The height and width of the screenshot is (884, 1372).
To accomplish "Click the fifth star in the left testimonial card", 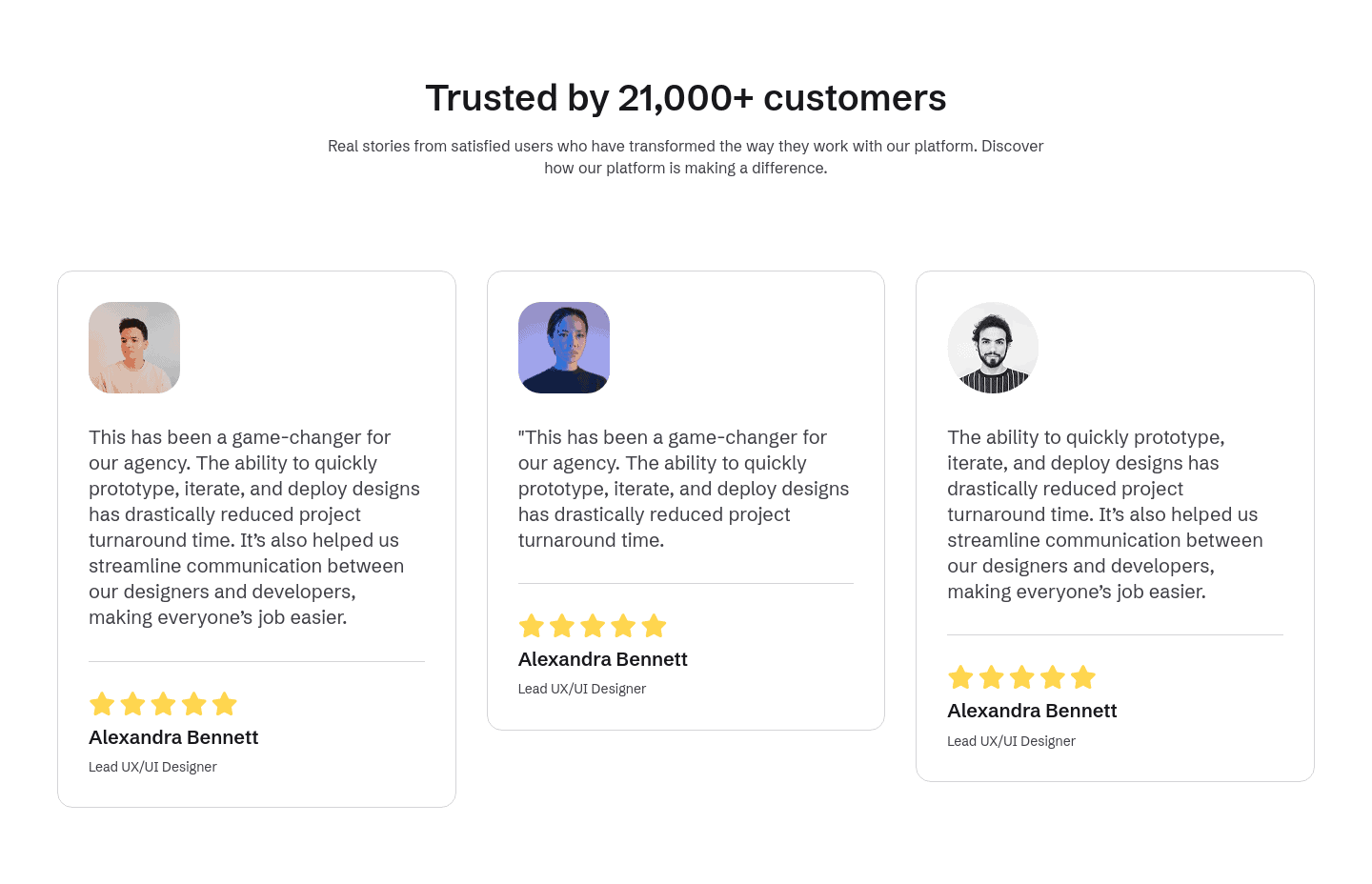I will 225,704.
